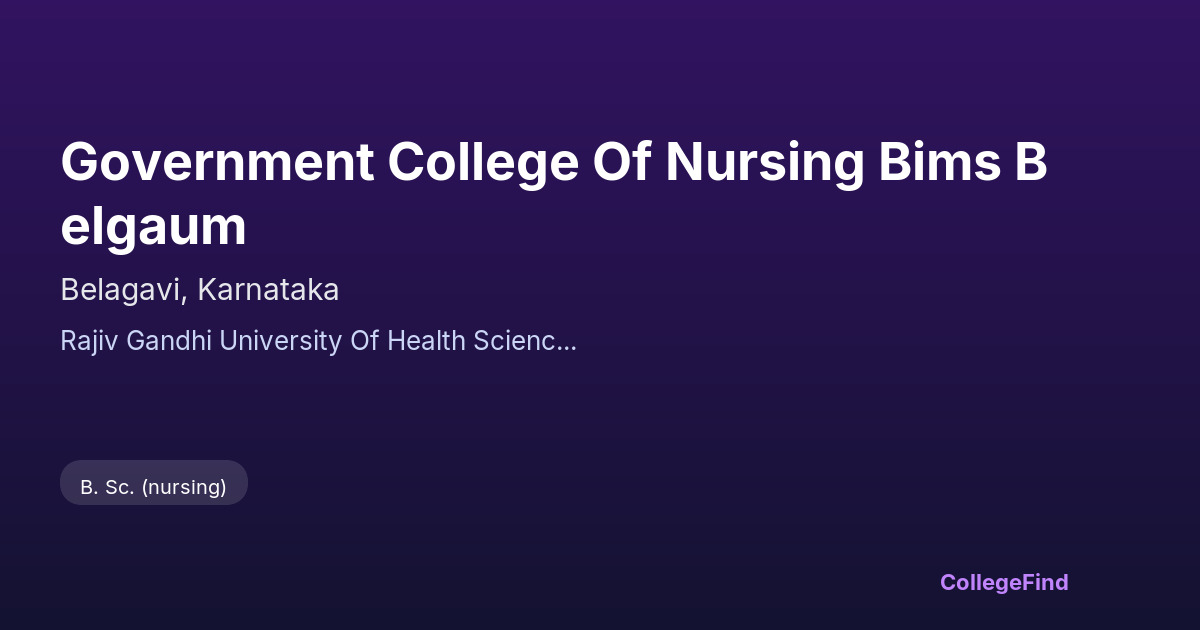Select the B. Sc. (nursing) course tag
This screenshot has width=1200, height=630.
point(154,487)
